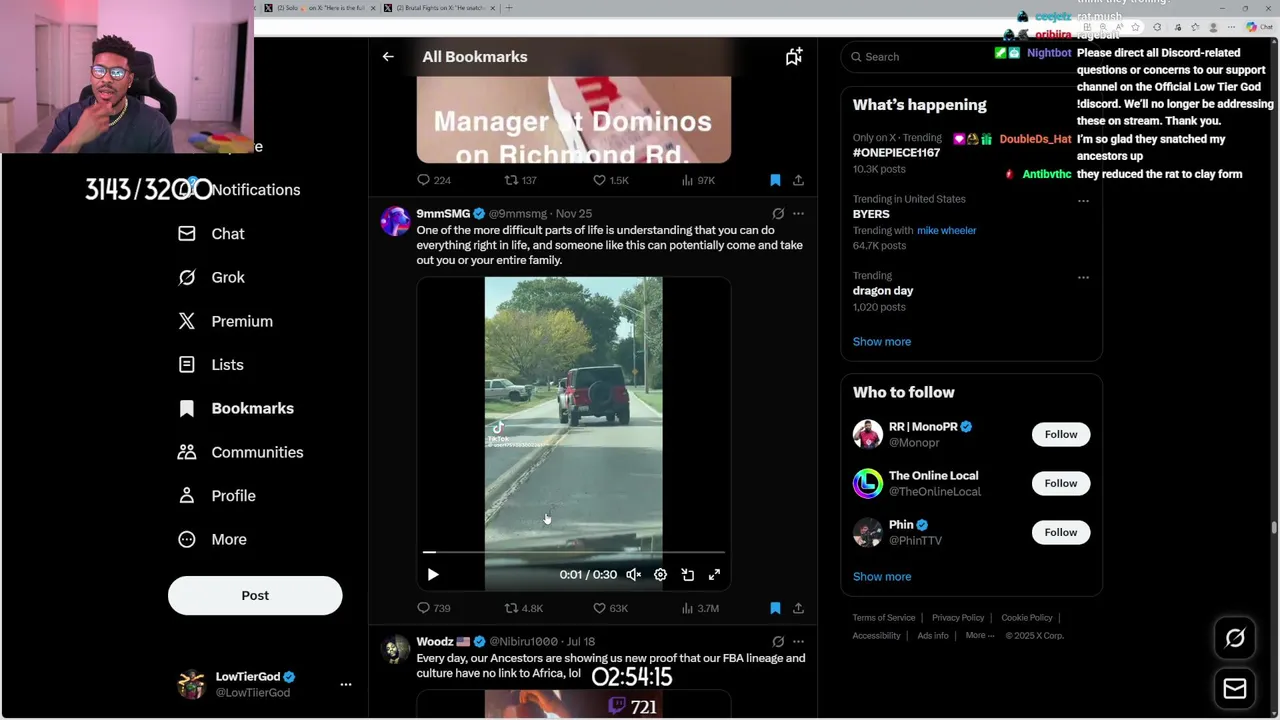Toggle picture-in-picture on the video
The image size is (1280, 720).
pos(687,575)
